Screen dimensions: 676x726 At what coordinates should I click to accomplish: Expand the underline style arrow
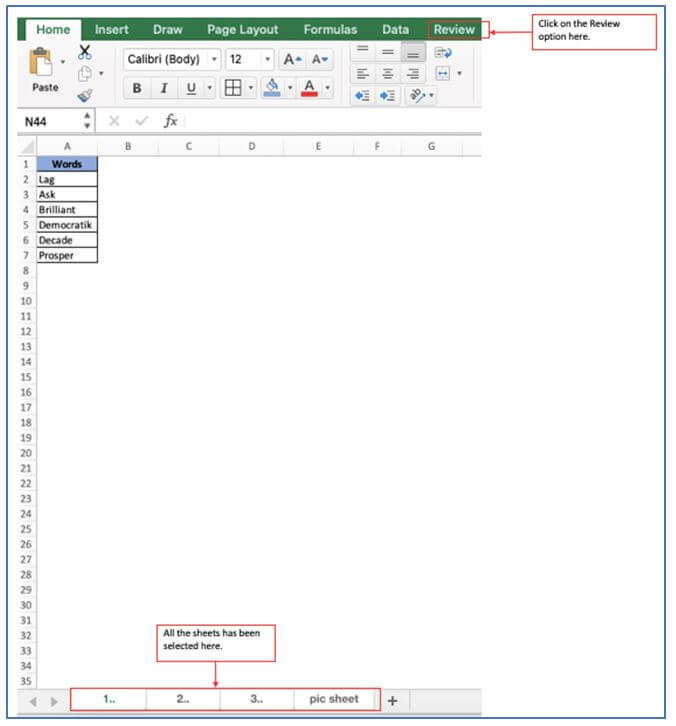[210, 88]
